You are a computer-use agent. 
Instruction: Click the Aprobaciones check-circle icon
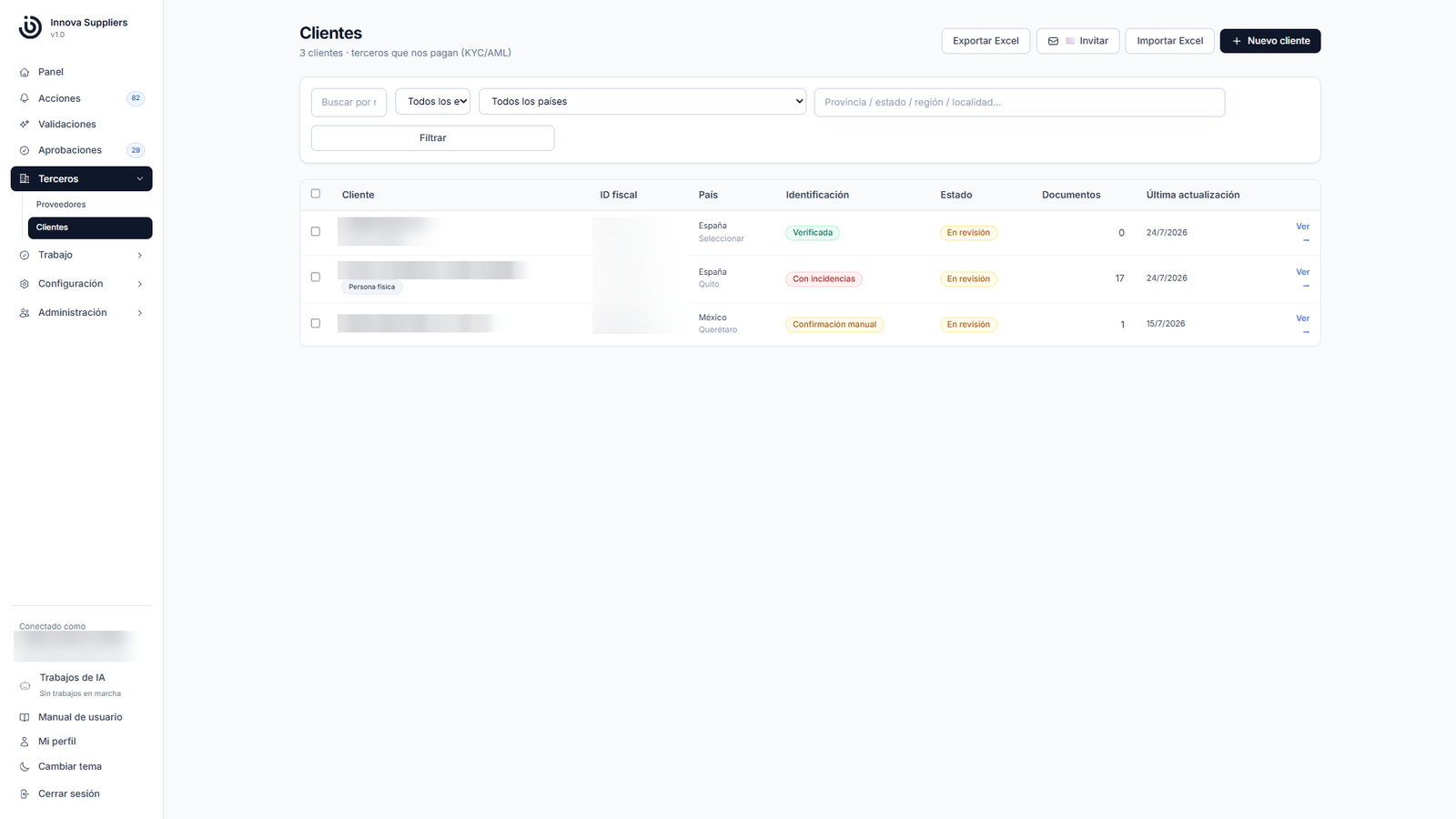click(25, 150)
